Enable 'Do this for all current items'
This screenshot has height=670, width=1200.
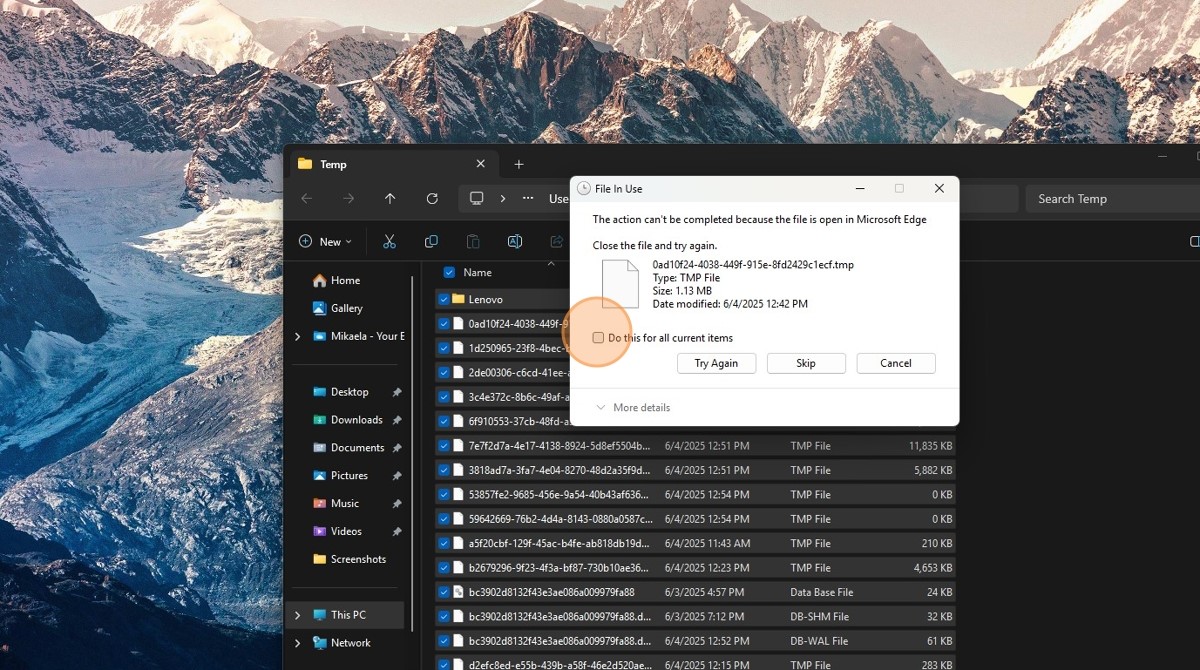598,338
